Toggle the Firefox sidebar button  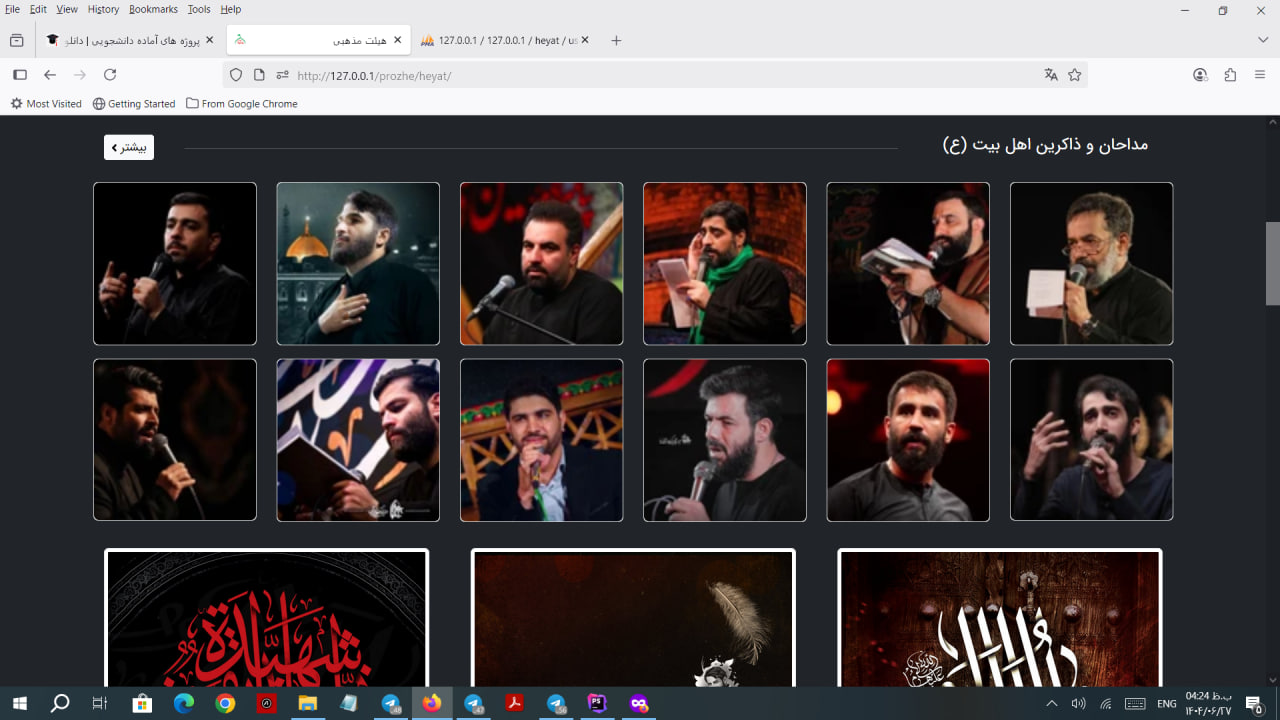tap(19, 75)
